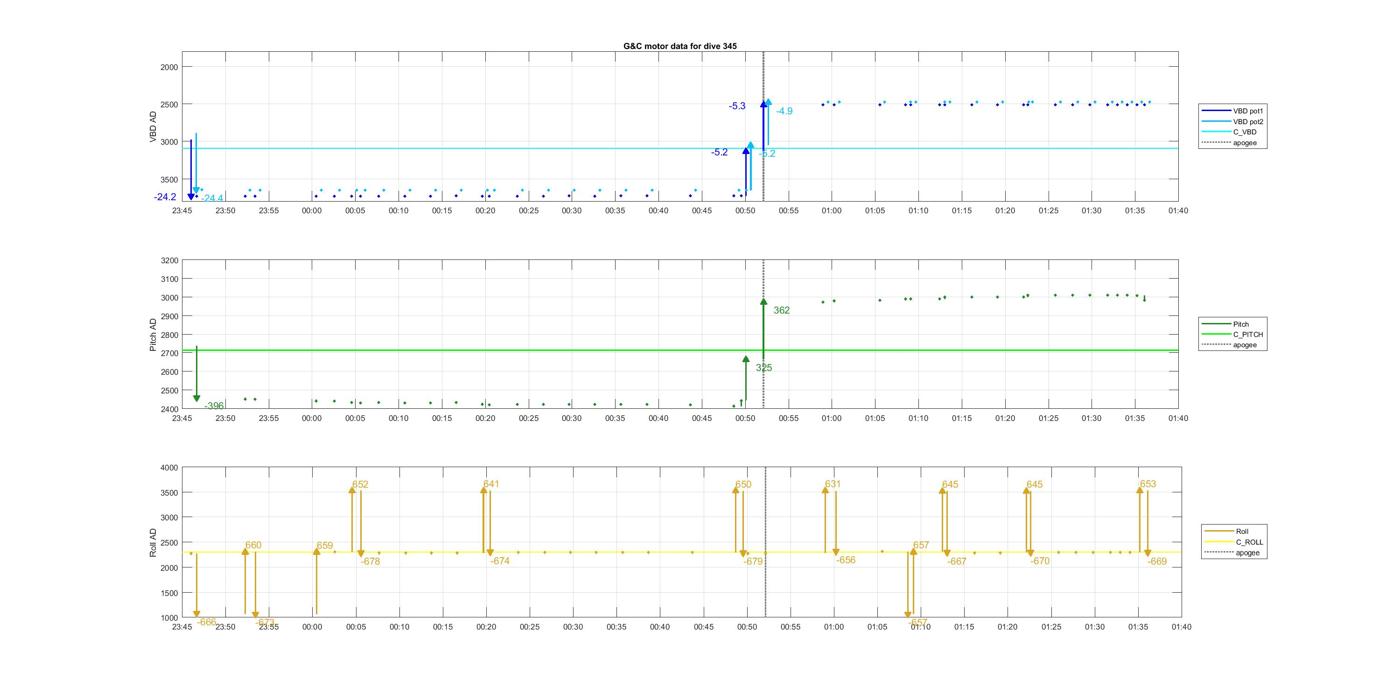Select the C_PITCH legend entry
This screenshot has height=693, width=1400.
point(1232,335)
